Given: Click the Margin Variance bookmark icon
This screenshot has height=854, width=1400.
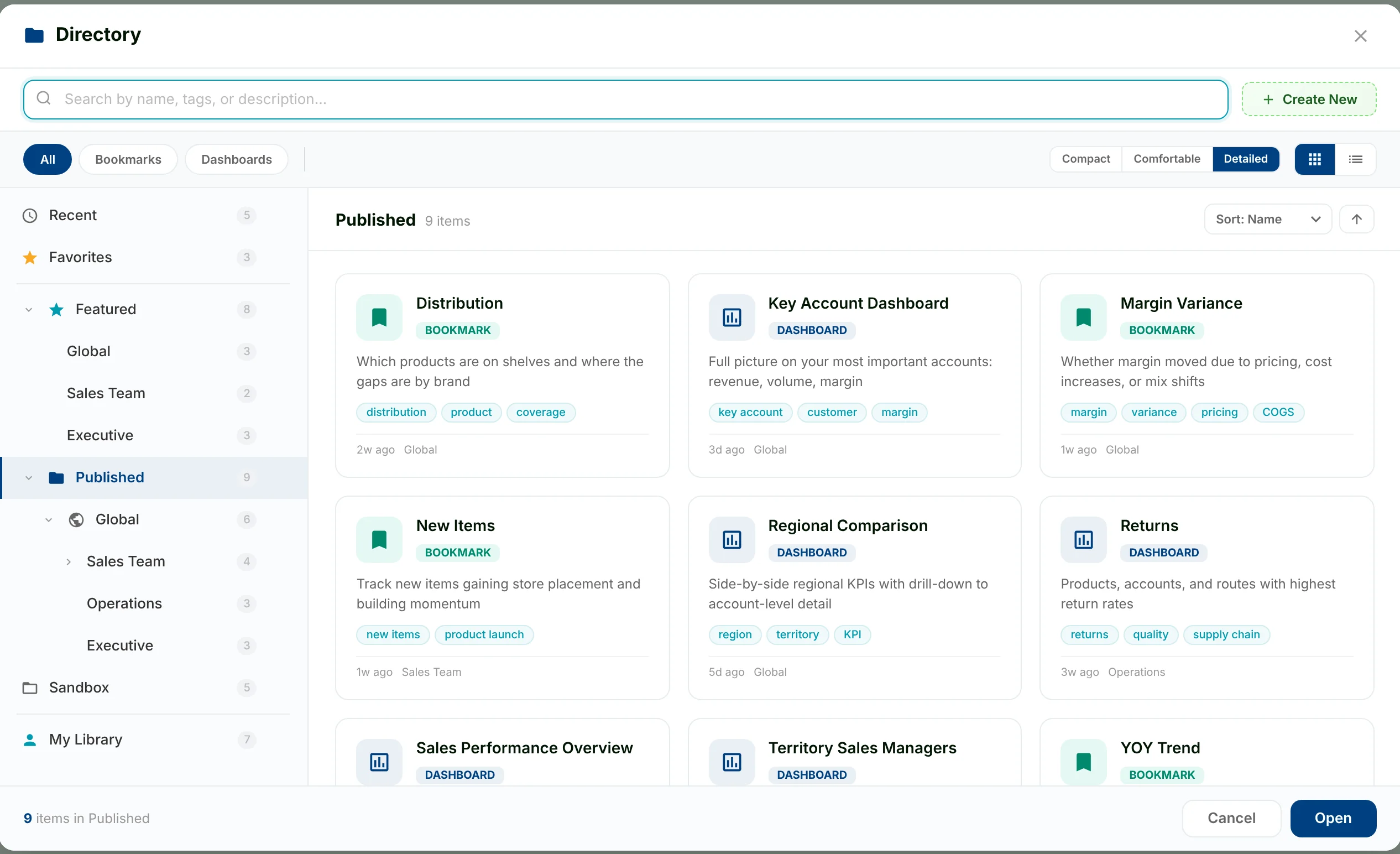Looking at the screenshot, I should tap(1083, 317).
